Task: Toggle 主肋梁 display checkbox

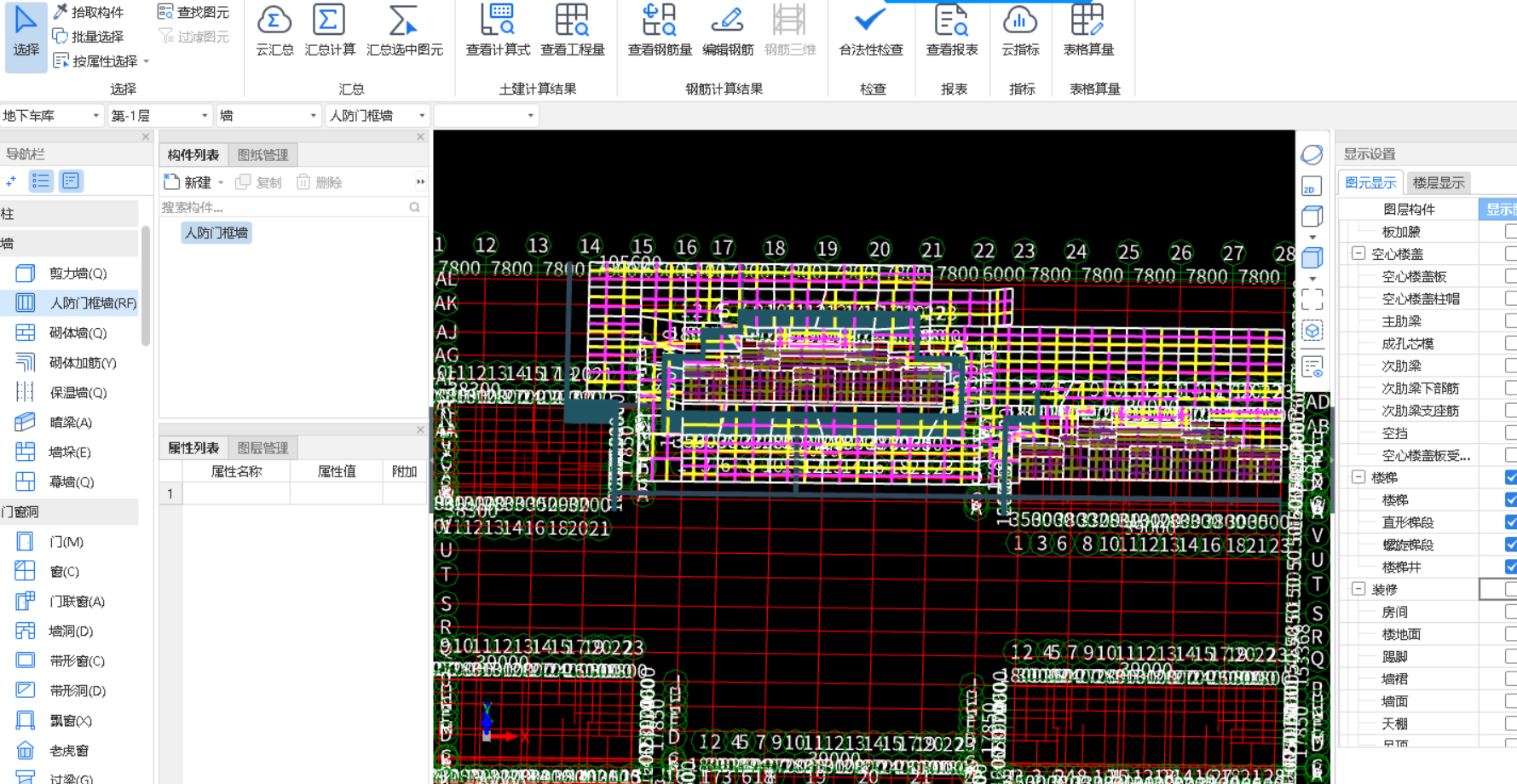Action: click(1510, 320)
